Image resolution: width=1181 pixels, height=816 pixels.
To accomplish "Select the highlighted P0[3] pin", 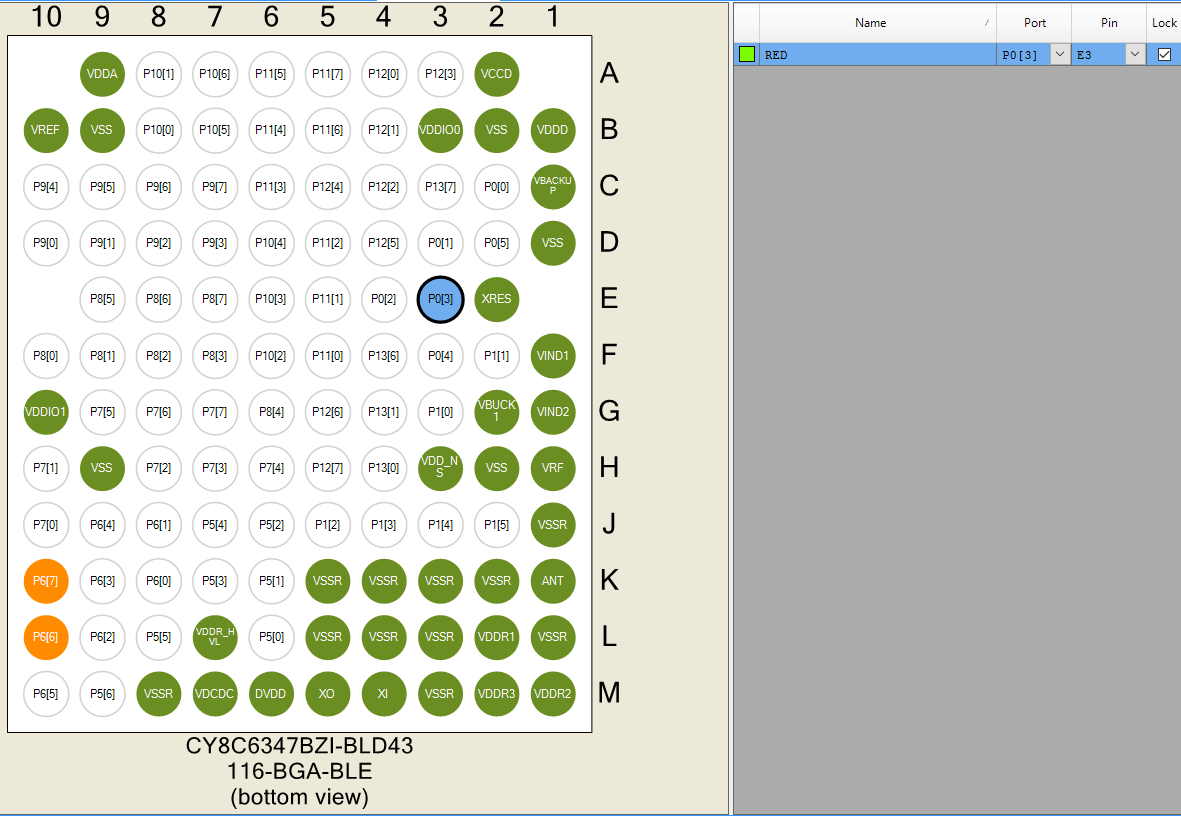I will [x=441, y=299].
